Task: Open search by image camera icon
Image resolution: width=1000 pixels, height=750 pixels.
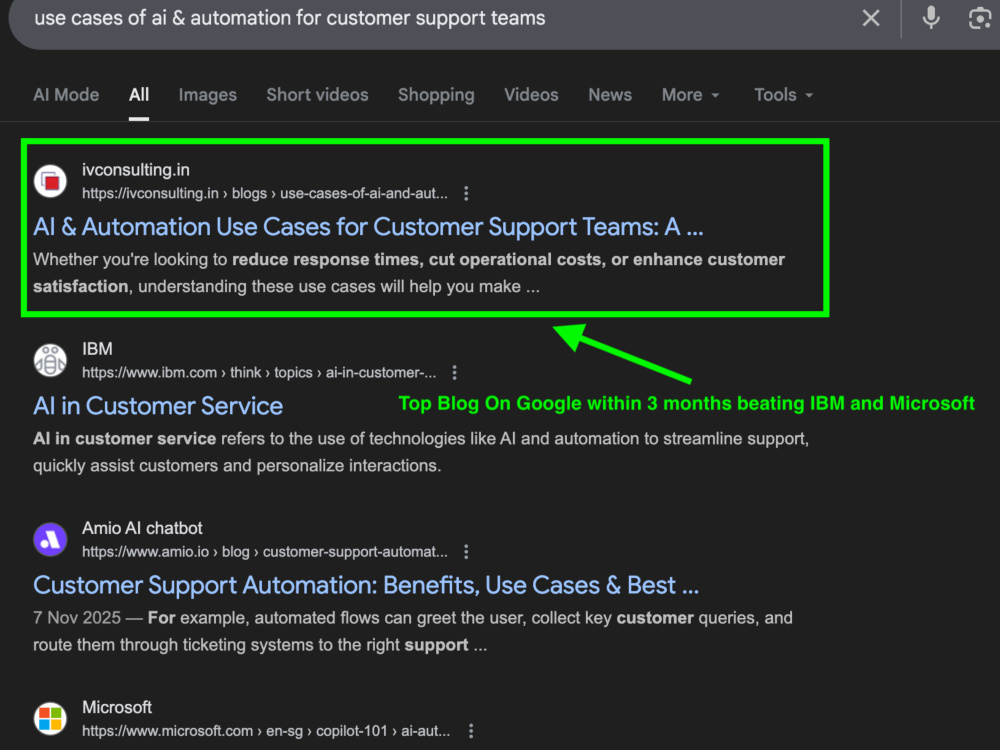Action: (x=980, y=18)
